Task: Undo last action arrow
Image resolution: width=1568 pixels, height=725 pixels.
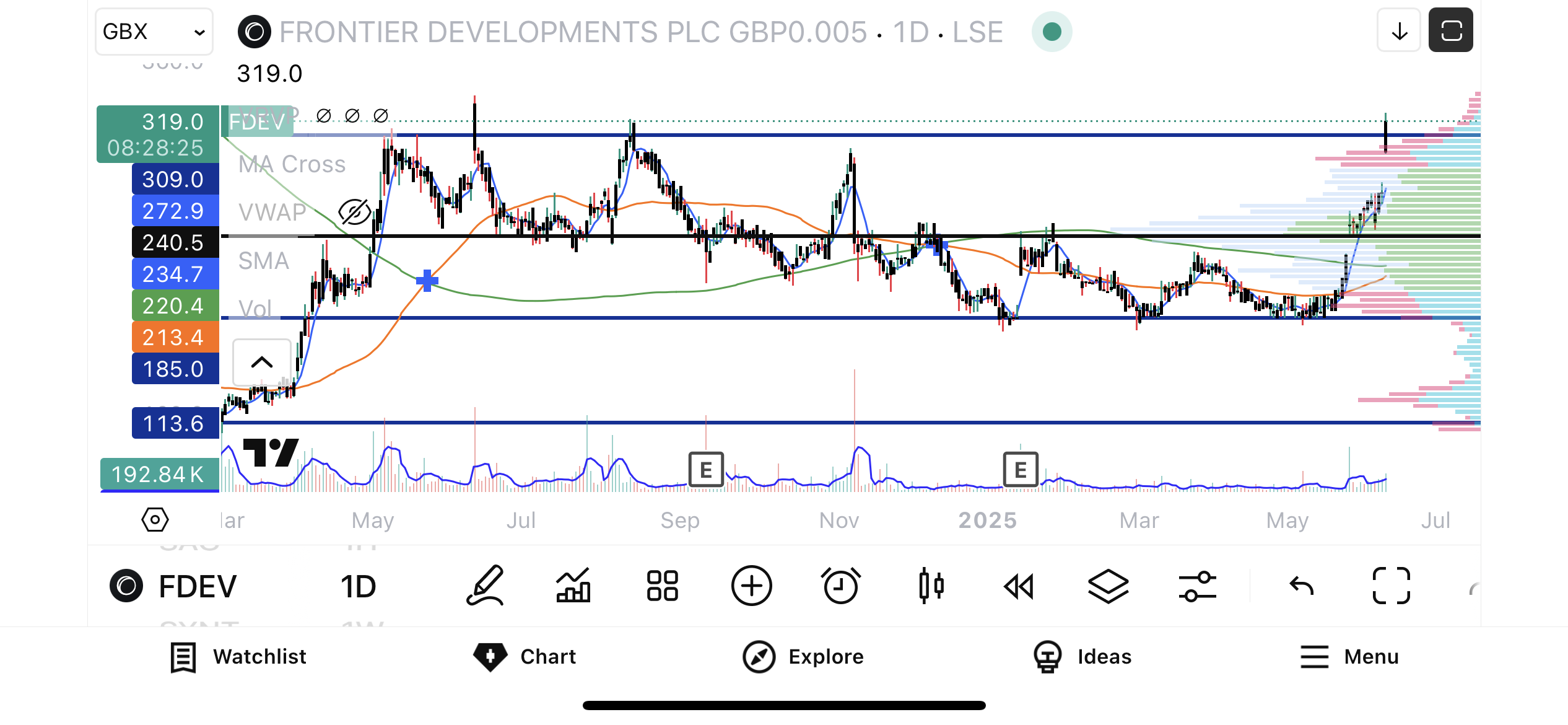Action: coord(1302,586)
